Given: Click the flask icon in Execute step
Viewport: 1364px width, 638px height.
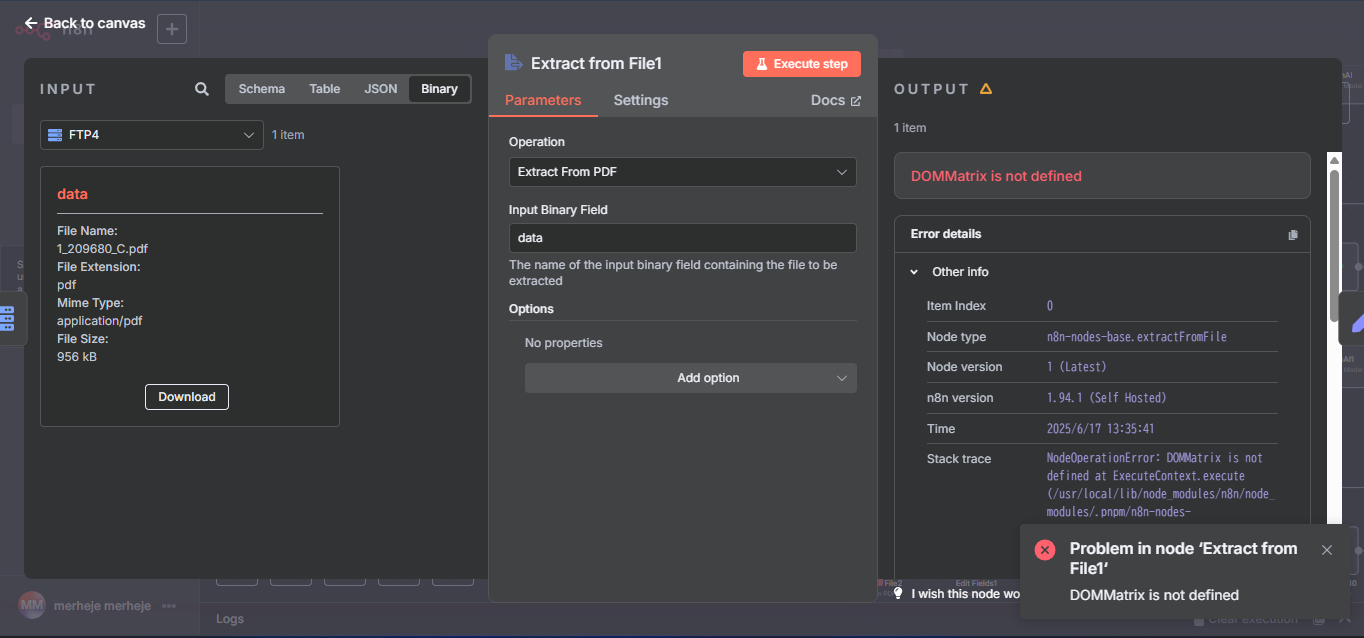Looking at the screenshot, I should tap(761, 64).
